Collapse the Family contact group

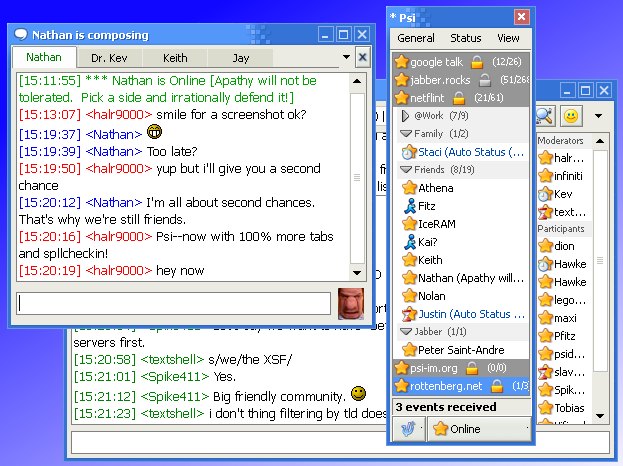point(406,133)
